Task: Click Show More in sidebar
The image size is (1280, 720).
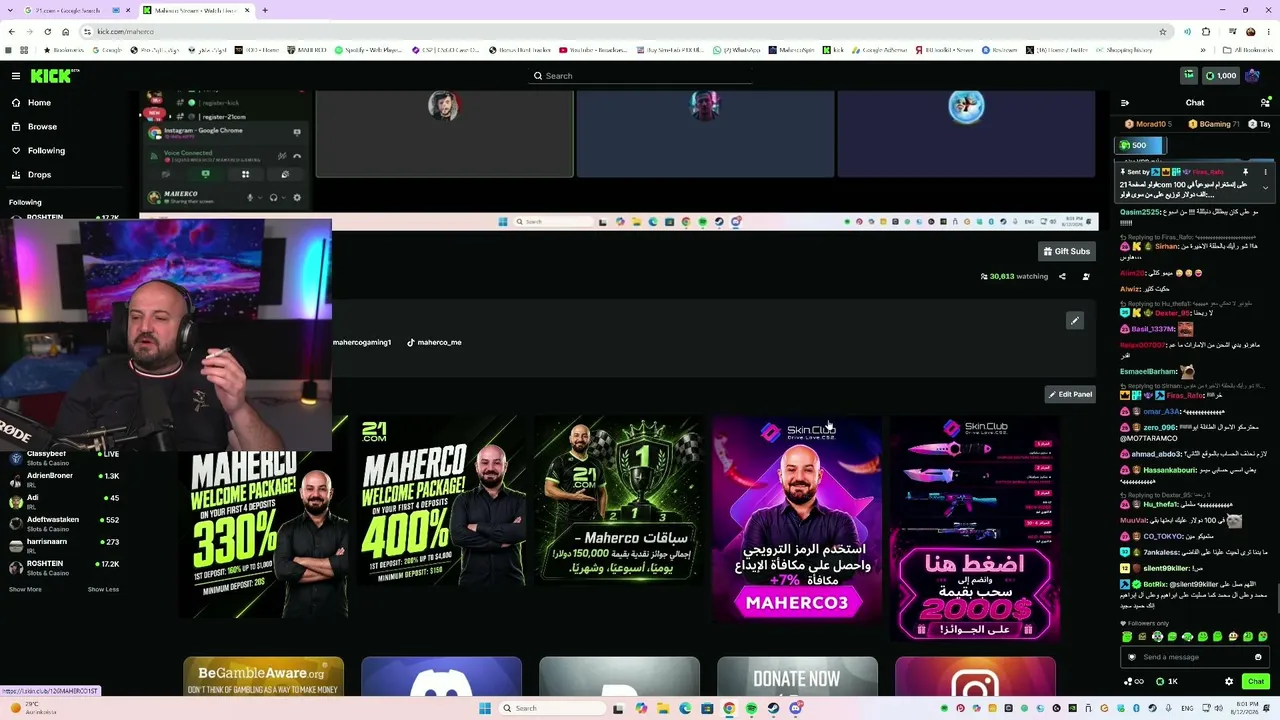Action: 25,590
